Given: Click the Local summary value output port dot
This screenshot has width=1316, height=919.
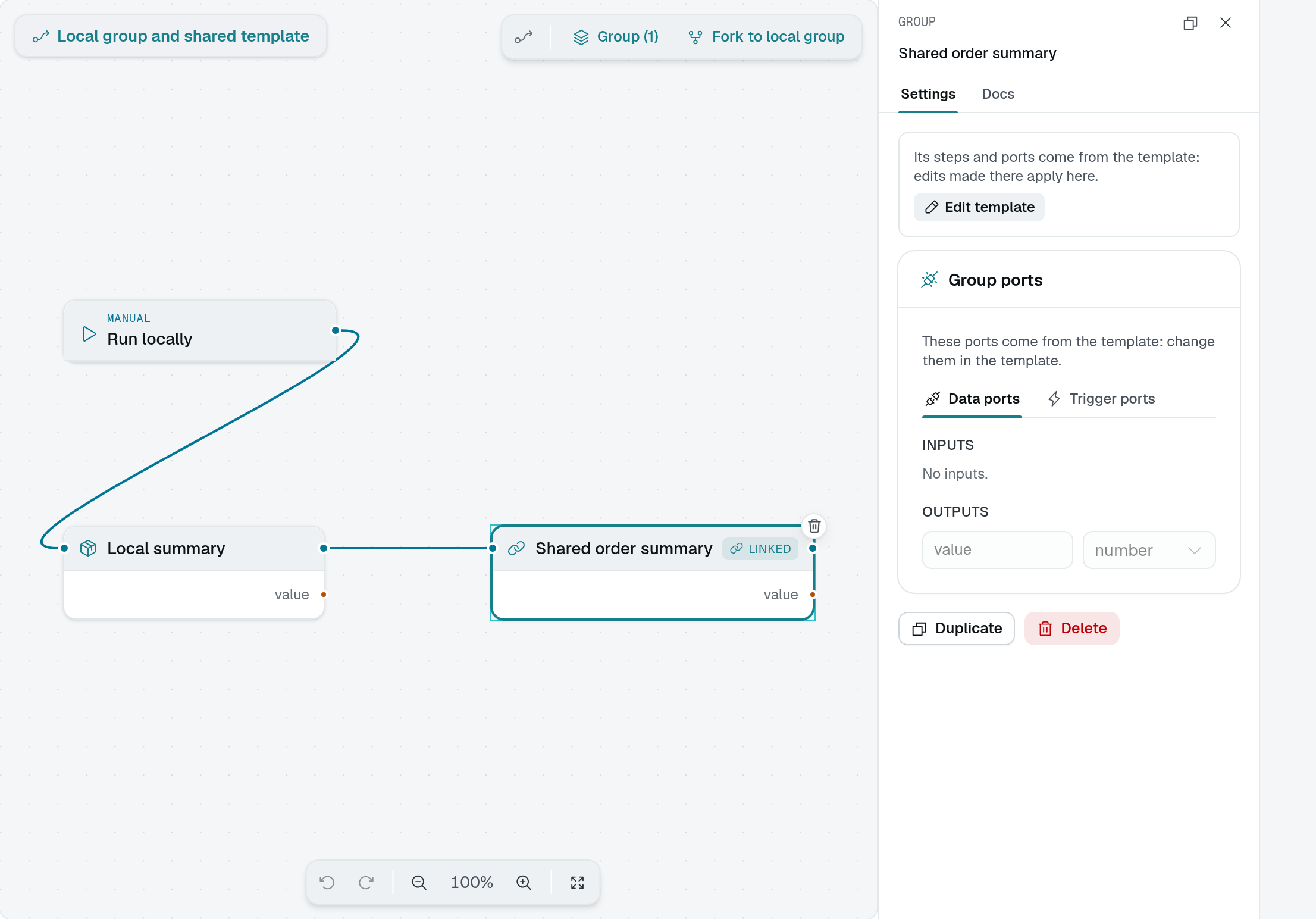Looking at the screenshot, I should 324,595.
